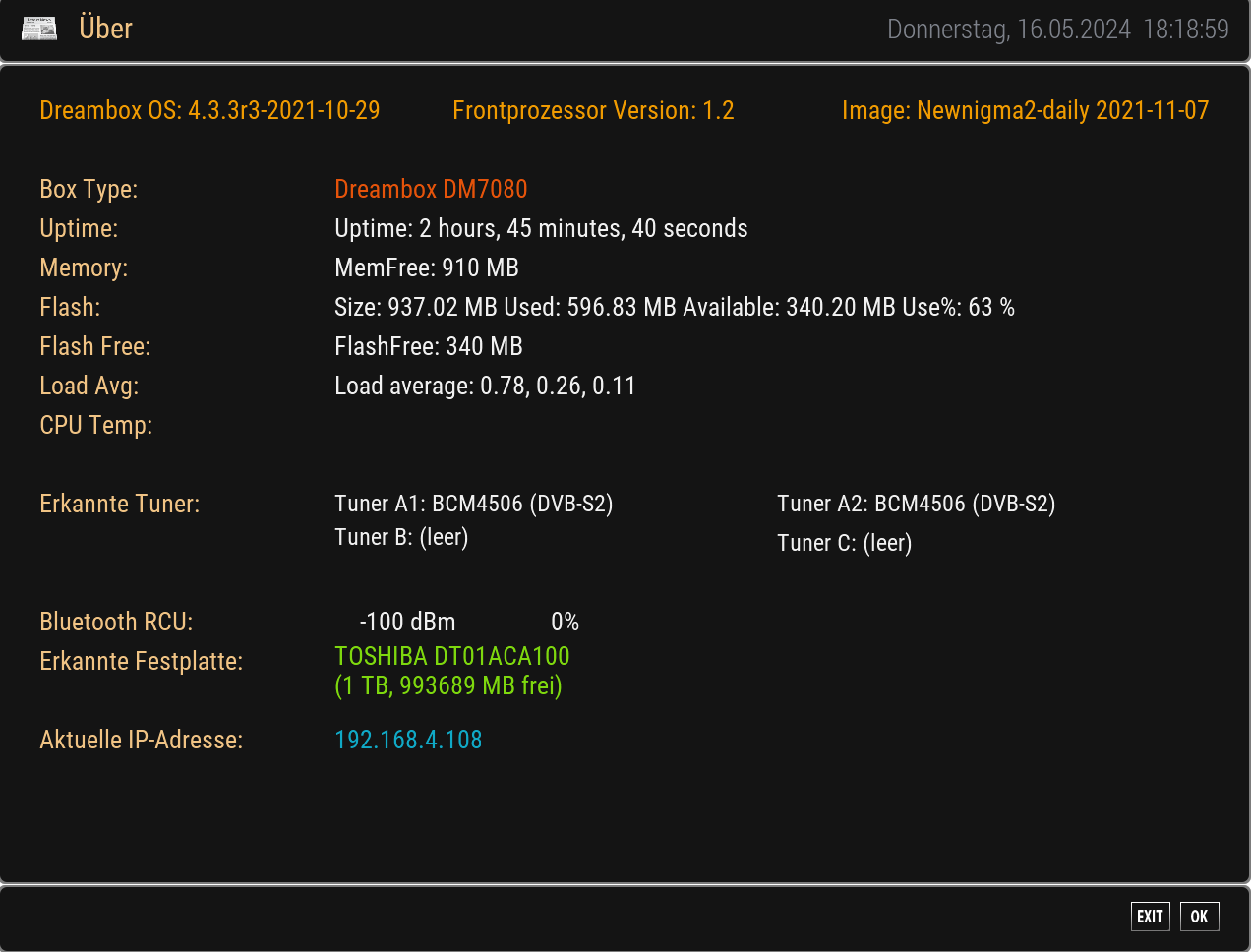Click the Tuner C (leer) entry
Viewport: 1251px width, 952px height.
844,543
